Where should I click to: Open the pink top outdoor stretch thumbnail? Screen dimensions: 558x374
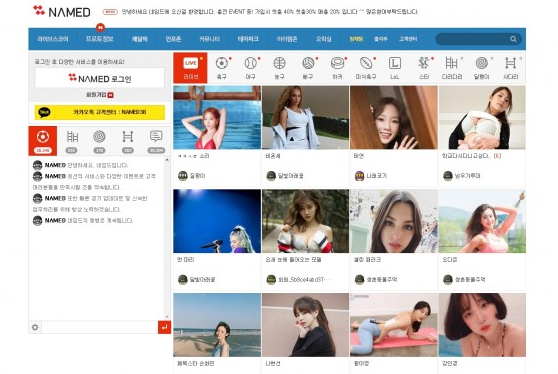[x=482, y=221]
